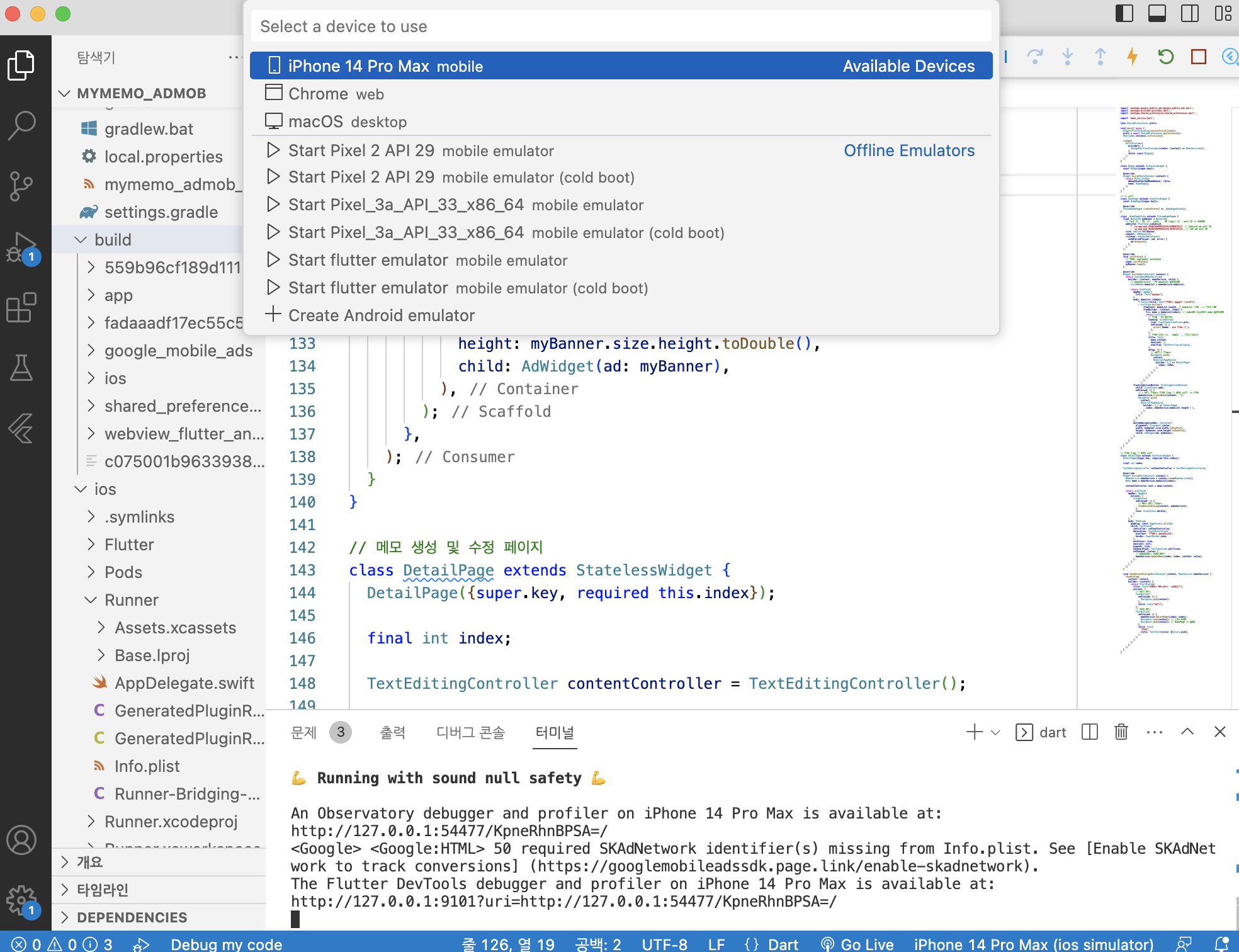Open terminal panel more actions menu
Viewport: 1239px width, 952px height.
[1155, 732]
